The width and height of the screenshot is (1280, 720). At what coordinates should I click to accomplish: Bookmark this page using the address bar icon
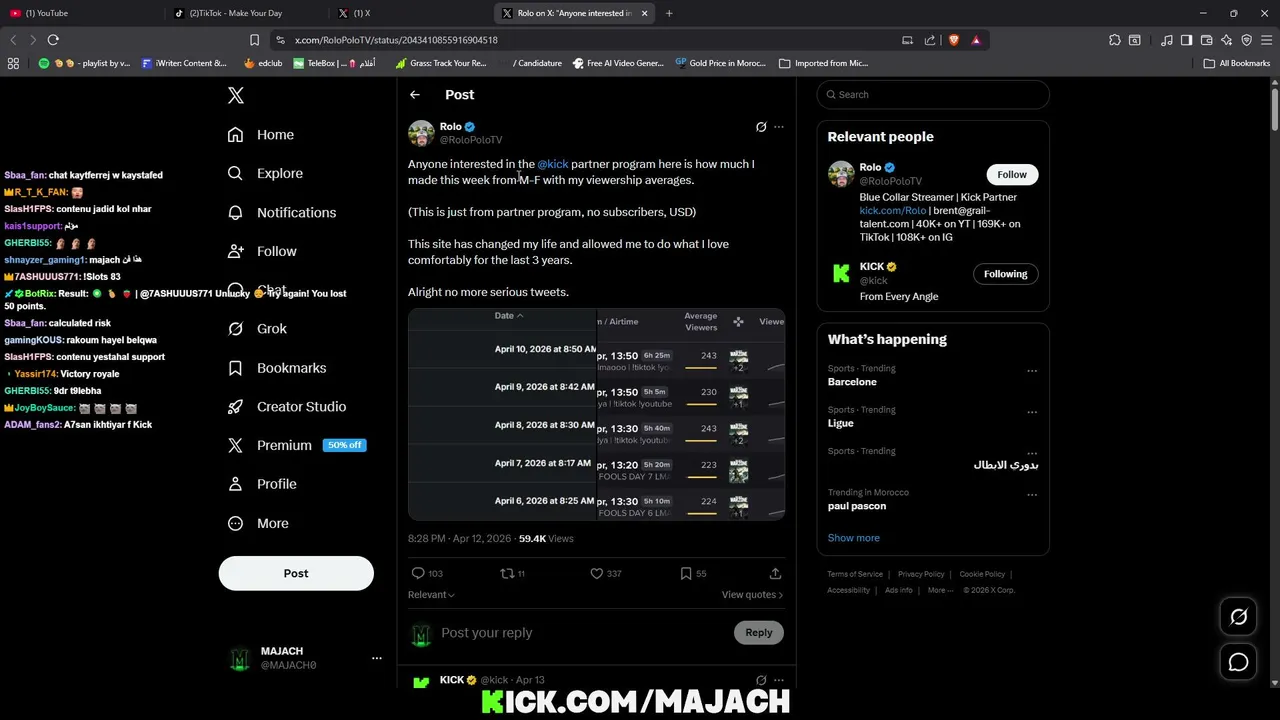[x=254, y=40]
